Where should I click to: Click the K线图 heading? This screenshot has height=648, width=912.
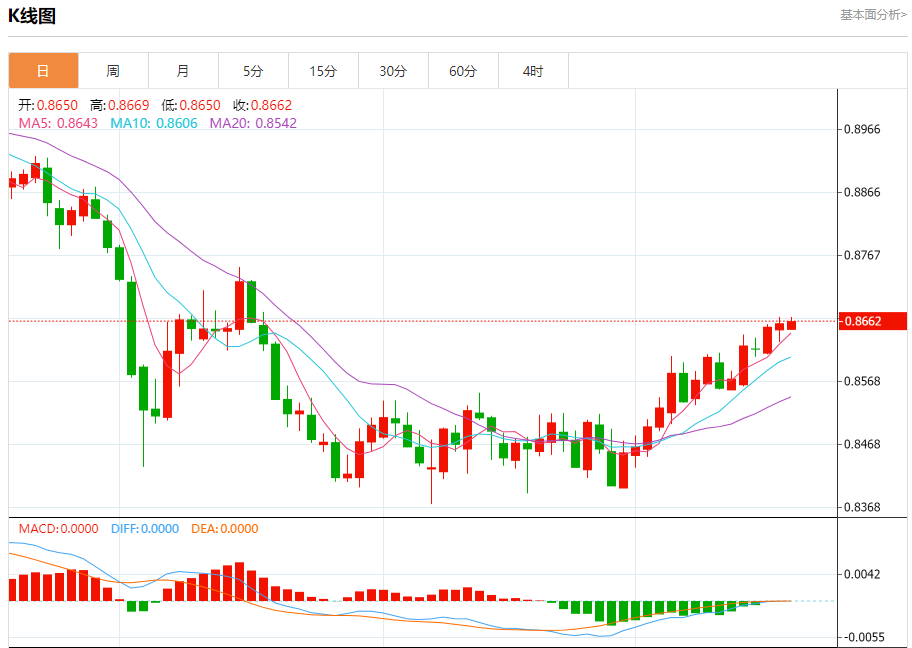click(32, 16)
